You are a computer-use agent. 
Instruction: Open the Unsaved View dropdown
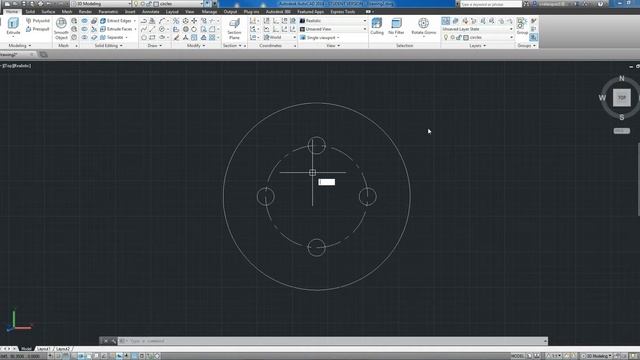(x=333, y=29)
